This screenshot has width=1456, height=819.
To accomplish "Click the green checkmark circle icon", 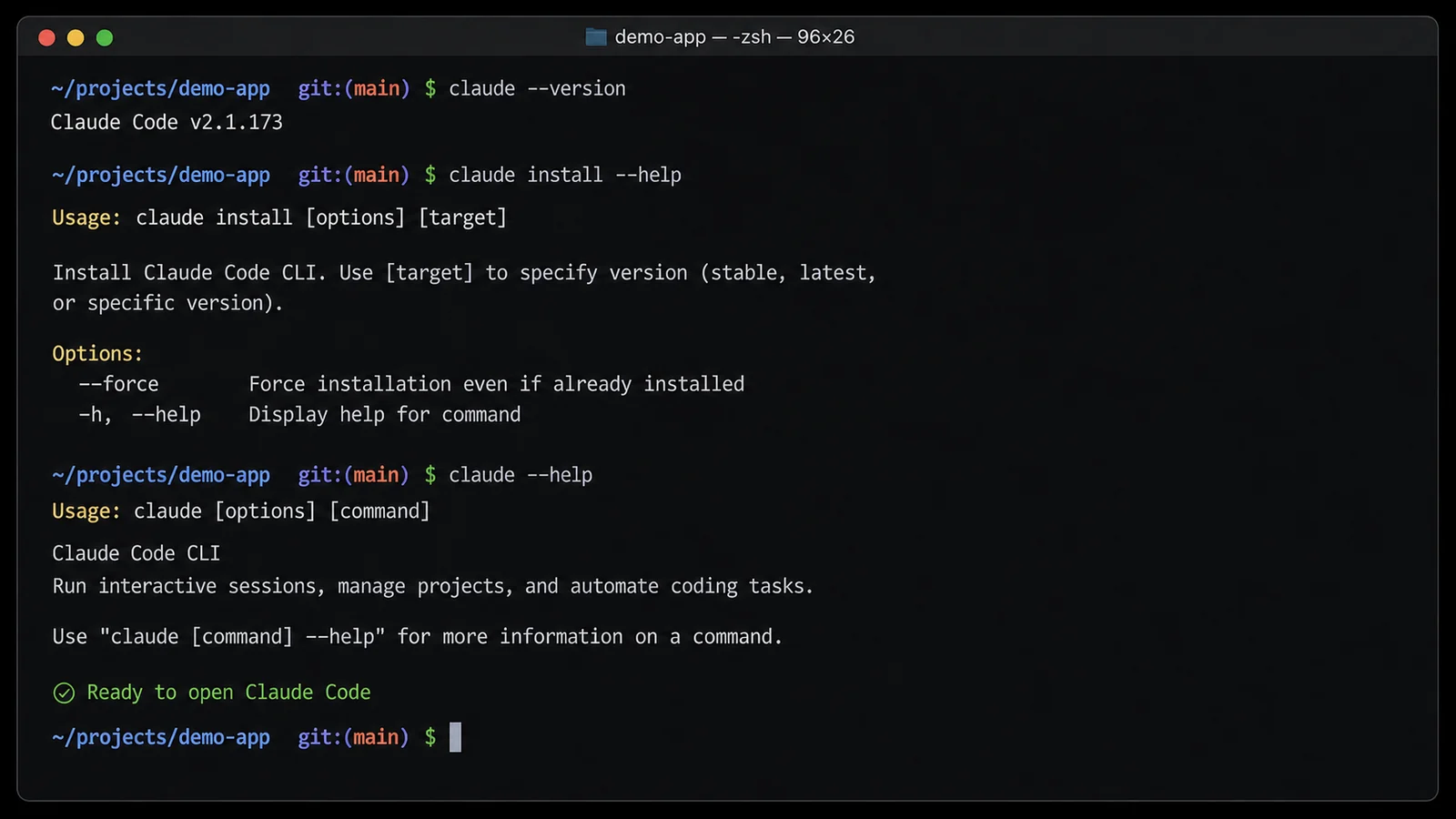I will pyautogui.click(x=64, y=693).
